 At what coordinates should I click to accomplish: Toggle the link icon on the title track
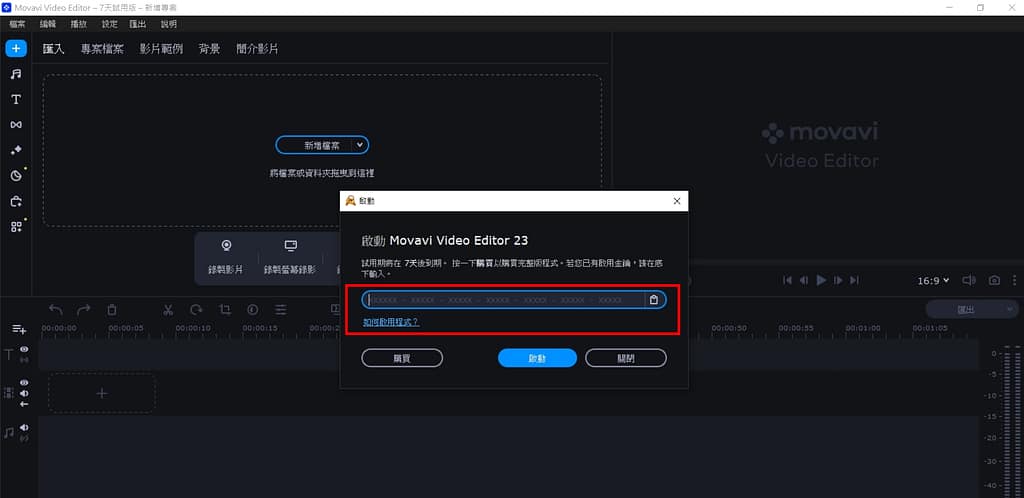click(x=25, y=360)
